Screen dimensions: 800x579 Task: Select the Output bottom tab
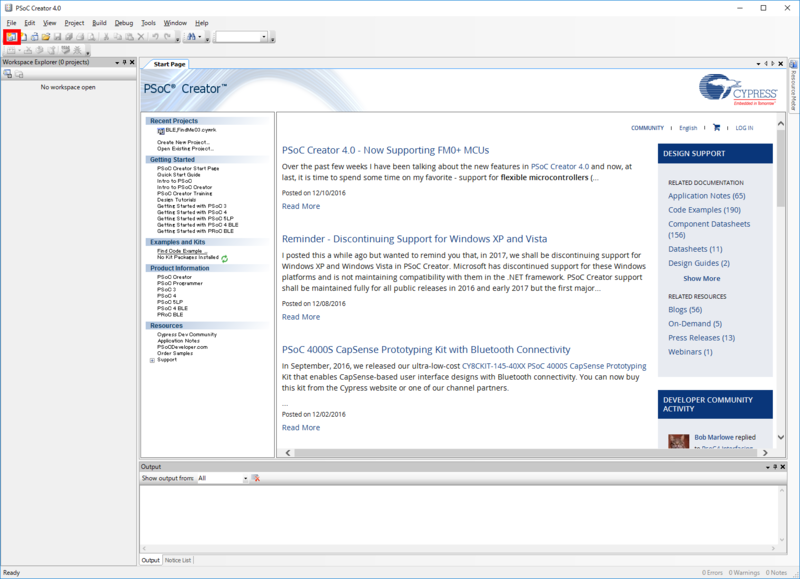coord(151,560)
